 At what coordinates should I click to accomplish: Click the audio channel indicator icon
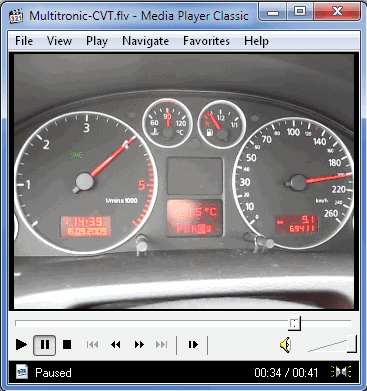coord(341,372)
